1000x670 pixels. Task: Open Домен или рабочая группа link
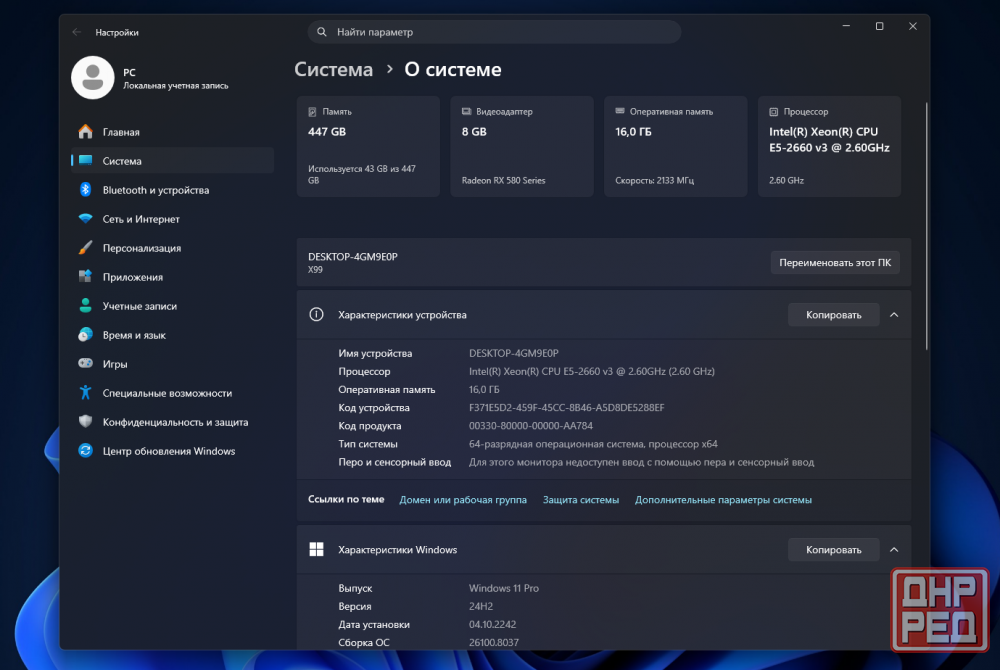[x=463, y=500]
